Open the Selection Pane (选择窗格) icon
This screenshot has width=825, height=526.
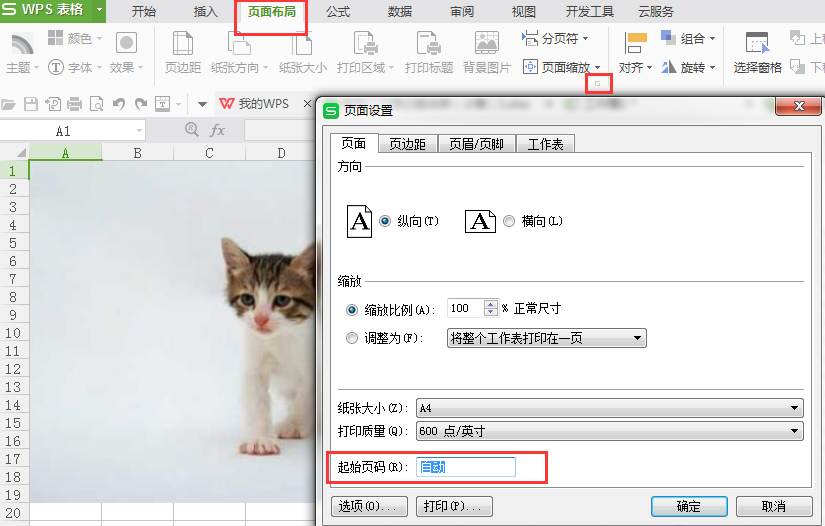pos(757,46)
